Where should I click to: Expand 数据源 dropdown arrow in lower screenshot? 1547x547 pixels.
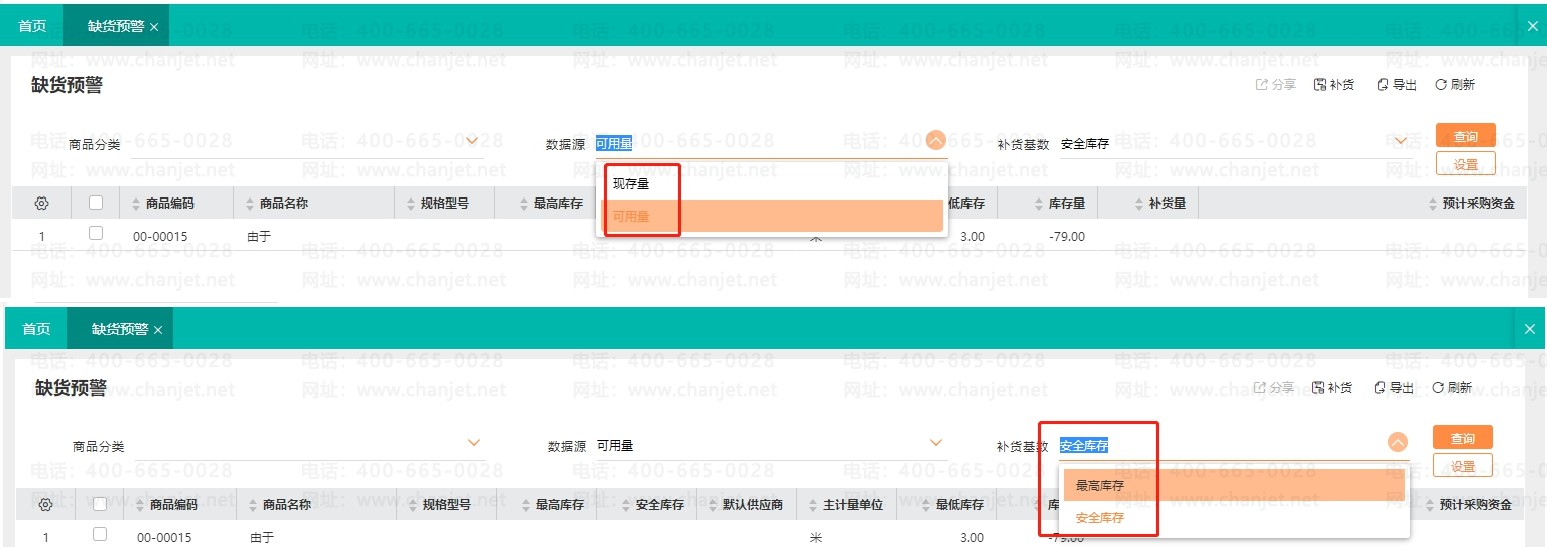pyautogui.click(x=936, y=442)
